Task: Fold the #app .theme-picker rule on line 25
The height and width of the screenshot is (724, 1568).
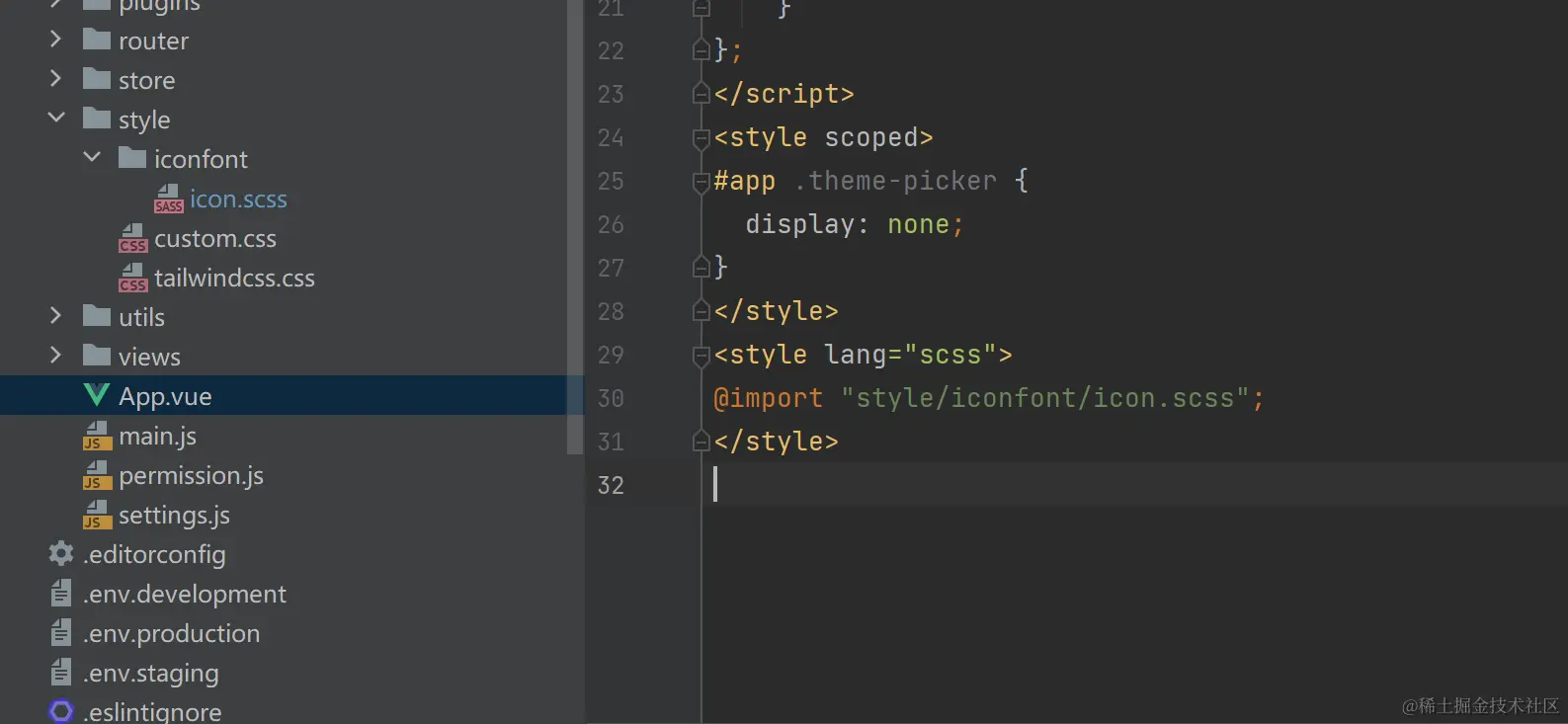Action: click(x=701, y=181)
